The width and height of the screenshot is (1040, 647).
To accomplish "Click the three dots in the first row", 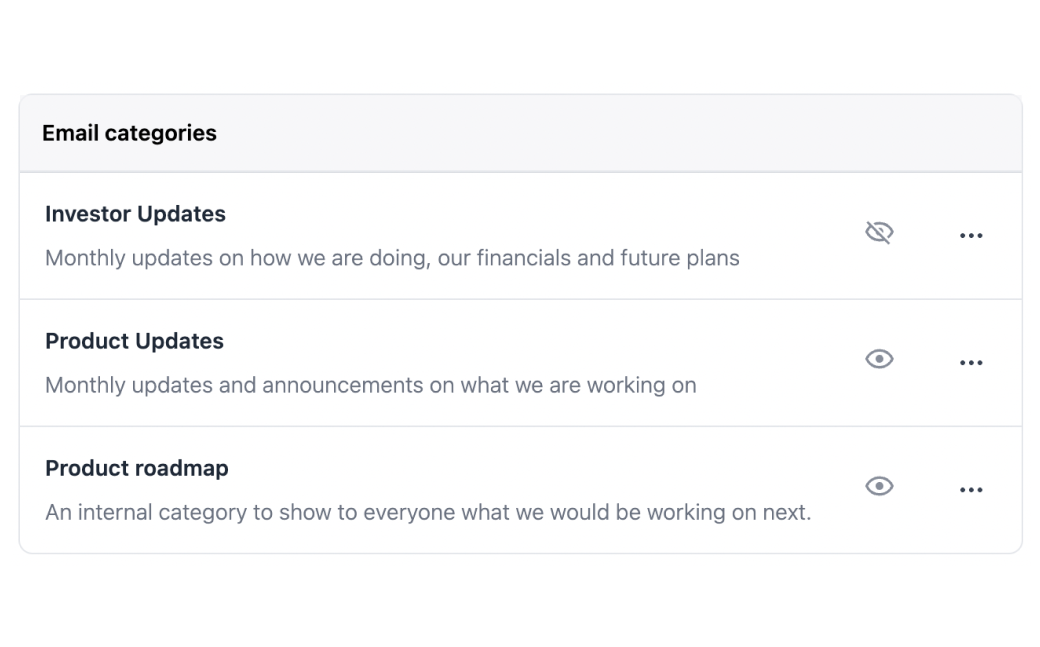I will coord(970,236).
